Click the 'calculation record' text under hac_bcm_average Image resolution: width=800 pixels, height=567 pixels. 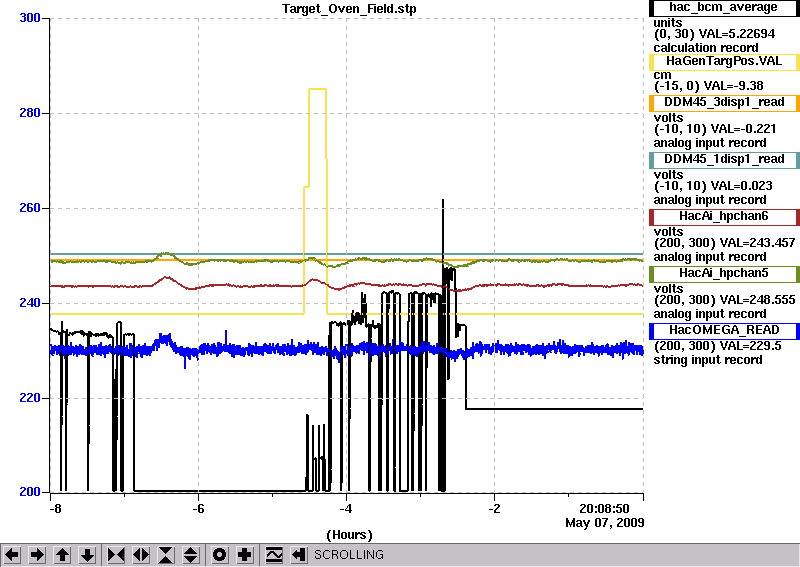click(x=706, y=48)
